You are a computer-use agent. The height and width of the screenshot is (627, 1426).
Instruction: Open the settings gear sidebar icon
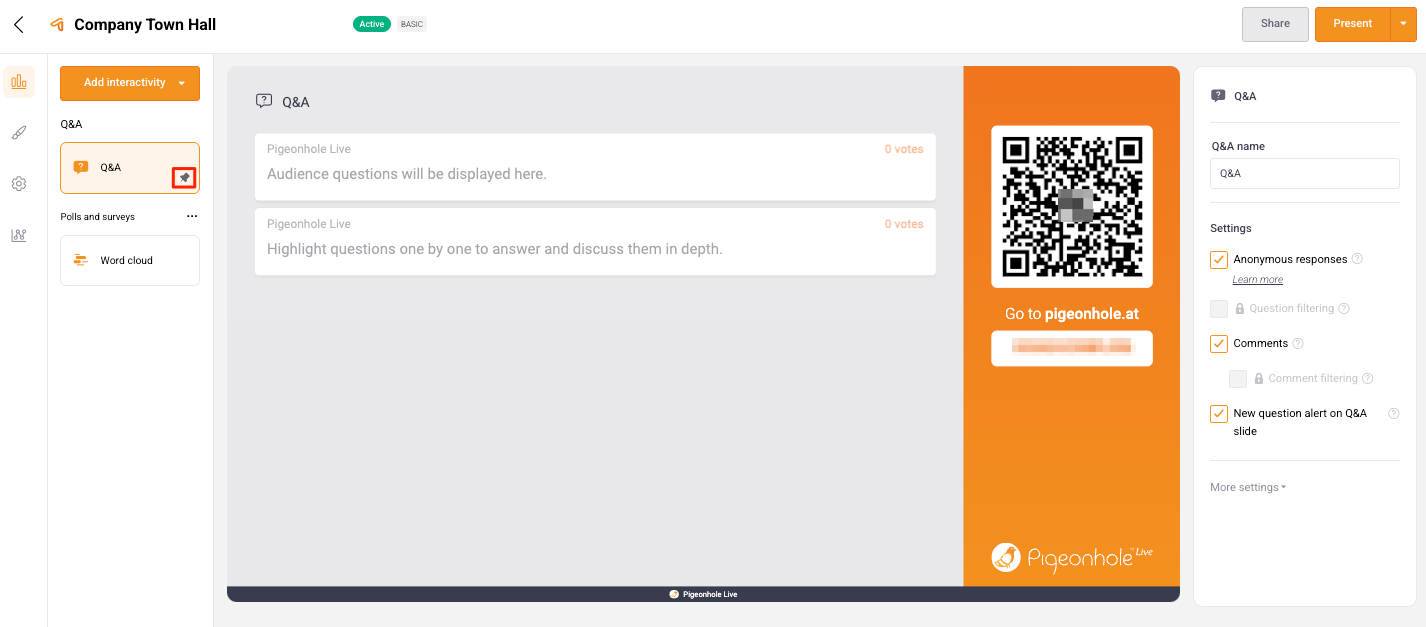pyautogui.click(x=19, y=184)
